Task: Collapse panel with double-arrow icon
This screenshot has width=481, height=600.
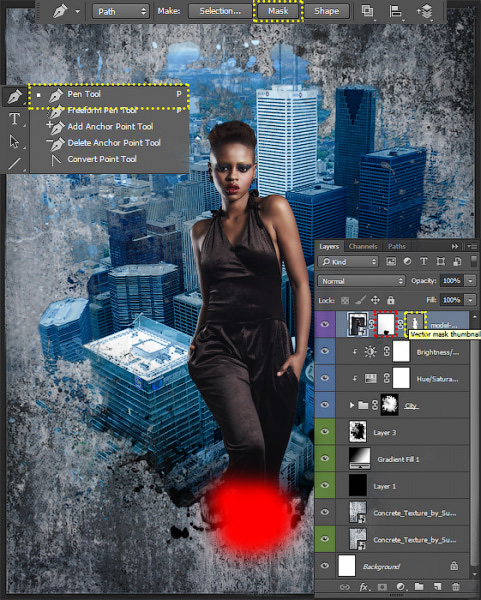Action: 455,246
